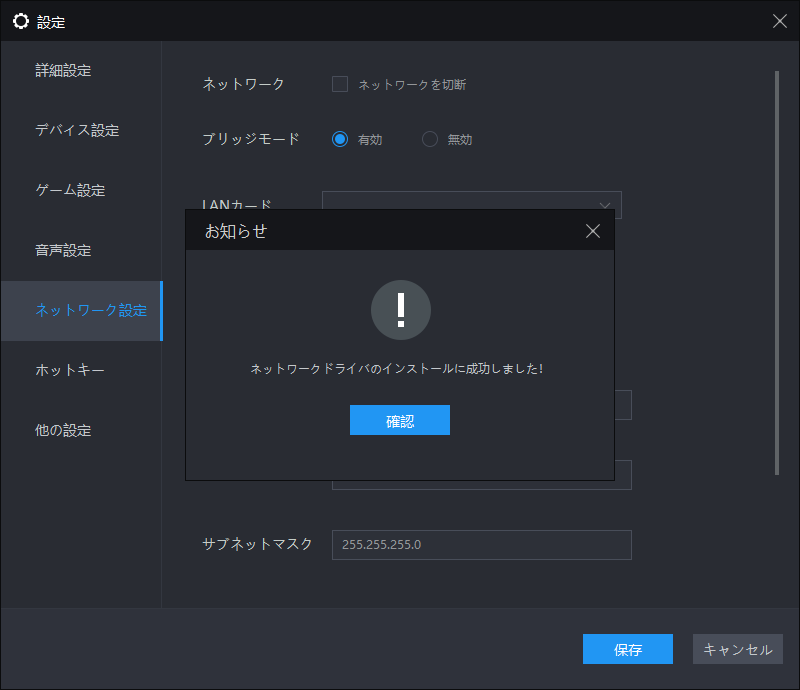This screenshot has height=690, width=800.
Task: Click the settings gear icon in title bar
Action: tap(20, 21)
